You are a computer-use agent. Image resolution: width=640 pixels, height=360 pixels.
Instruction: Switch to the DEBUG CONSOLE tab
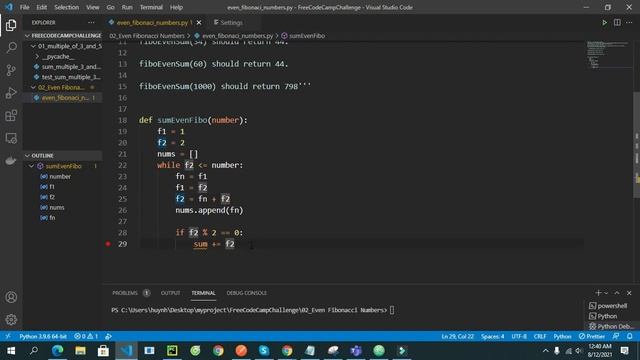pos(247,293)
